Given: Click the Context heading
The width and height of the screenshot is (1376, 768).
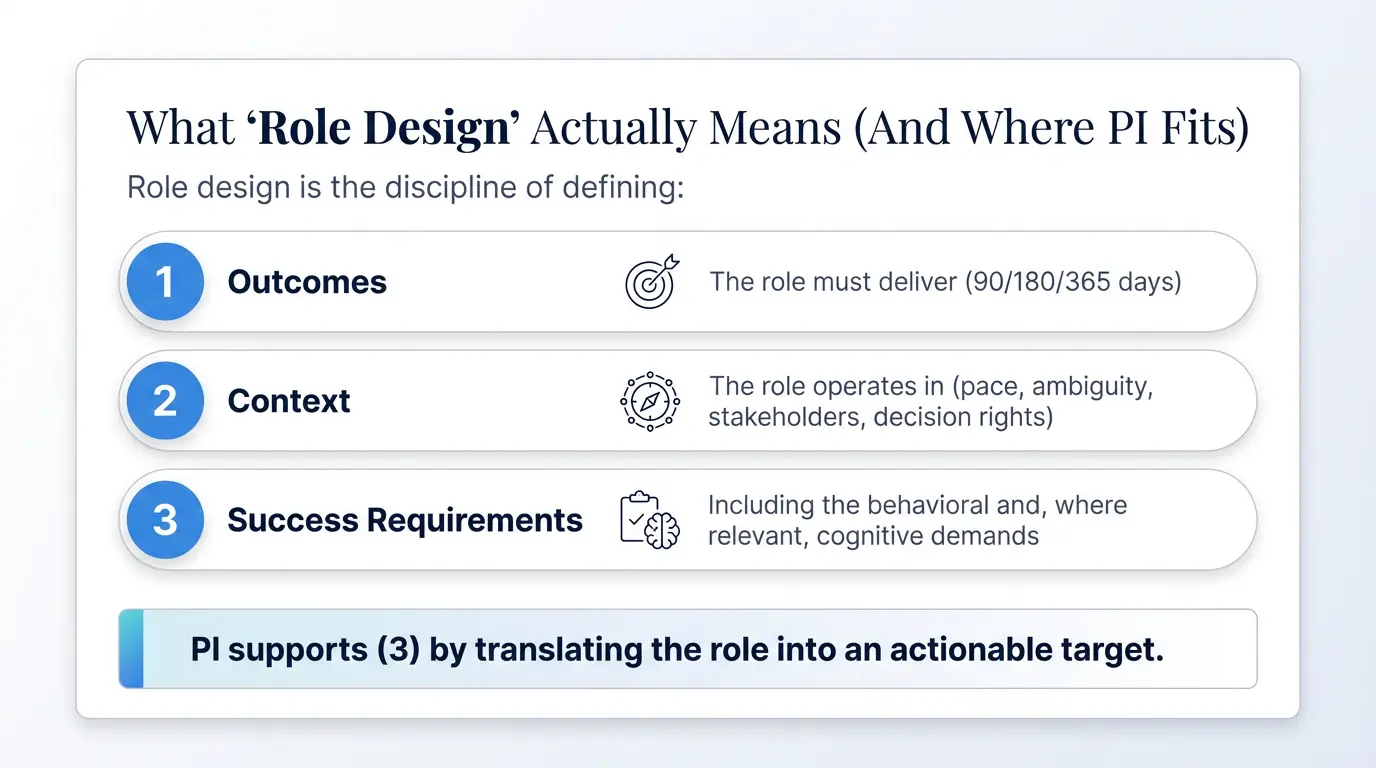Looking at the screenshot, I should [289, 401].
